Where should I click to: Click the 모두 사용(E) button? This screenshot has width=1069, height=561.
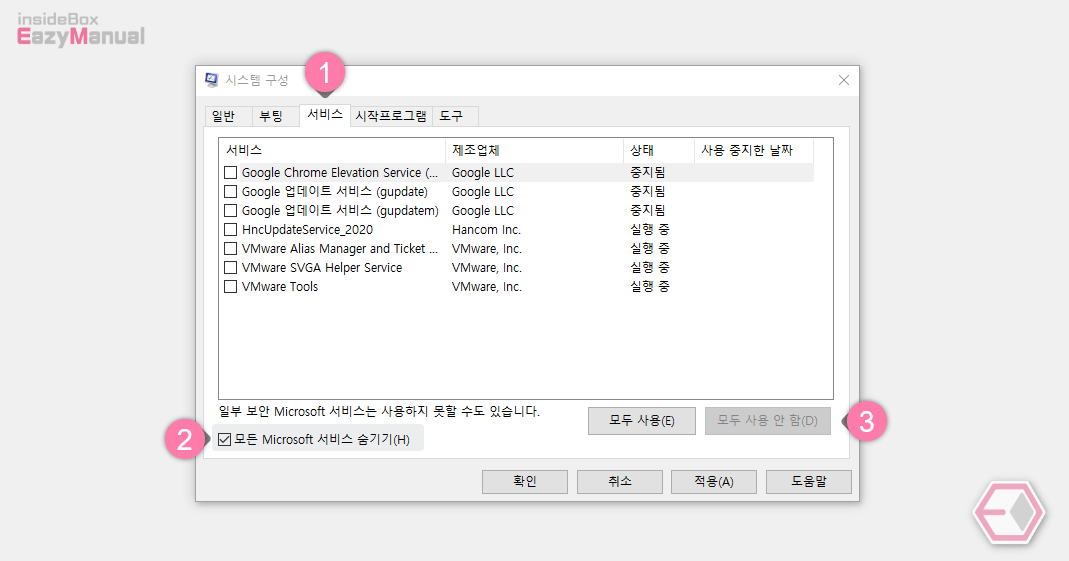[x=642, y=421]
